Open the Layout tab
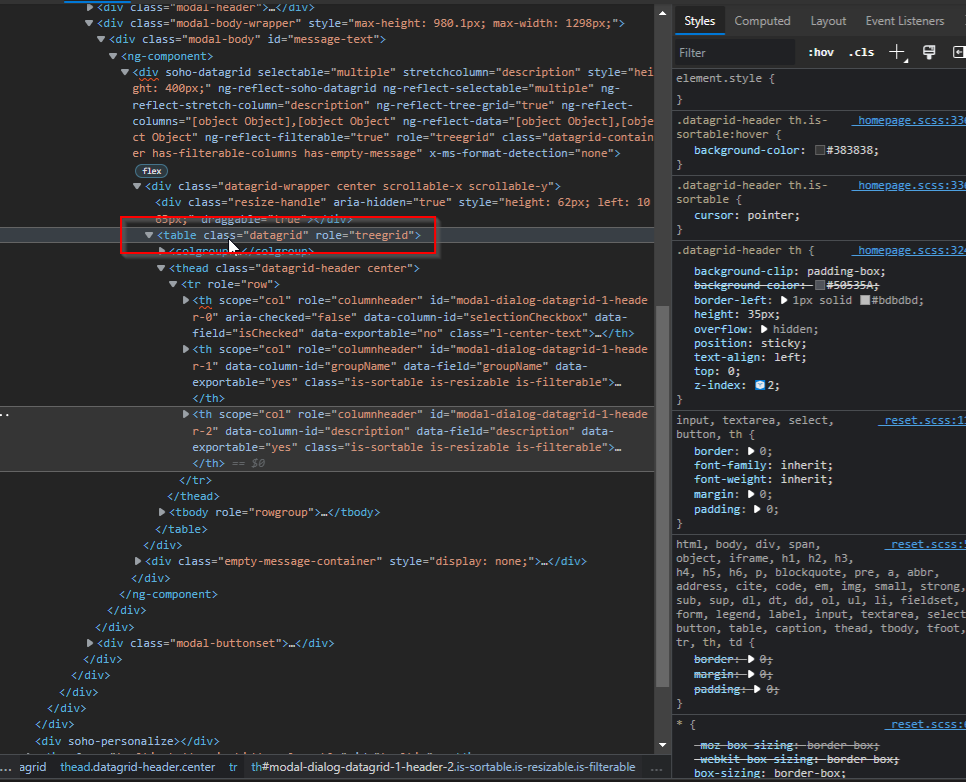This screenshot has height=782, width=966. (828, 21)
